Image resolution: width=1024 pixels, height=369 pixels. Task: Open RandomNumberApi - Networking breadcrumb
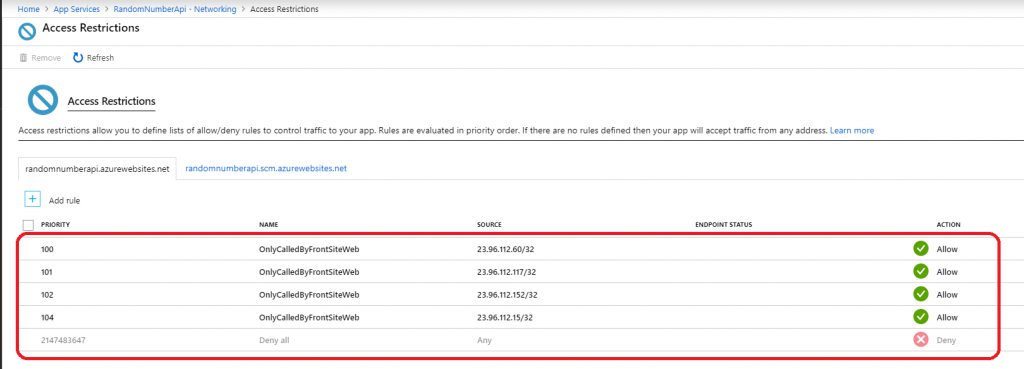(176, 9)
